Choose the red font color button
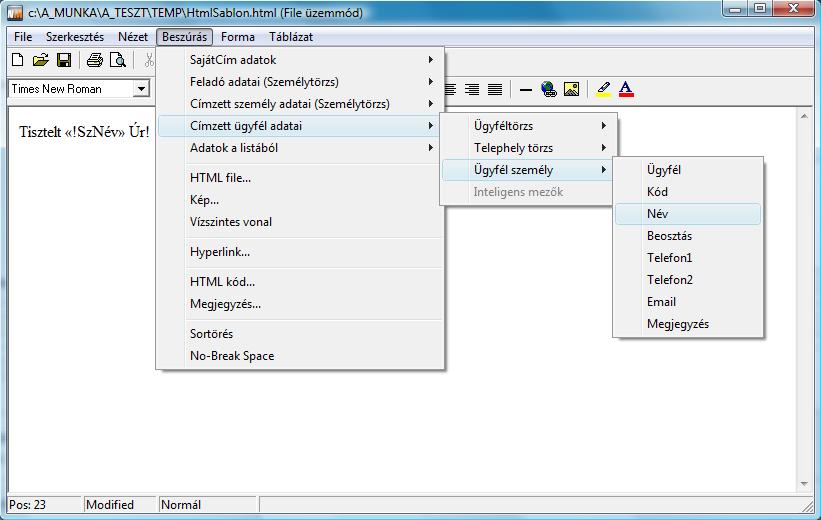The image size is (821, 520). (x=626, y=89)
